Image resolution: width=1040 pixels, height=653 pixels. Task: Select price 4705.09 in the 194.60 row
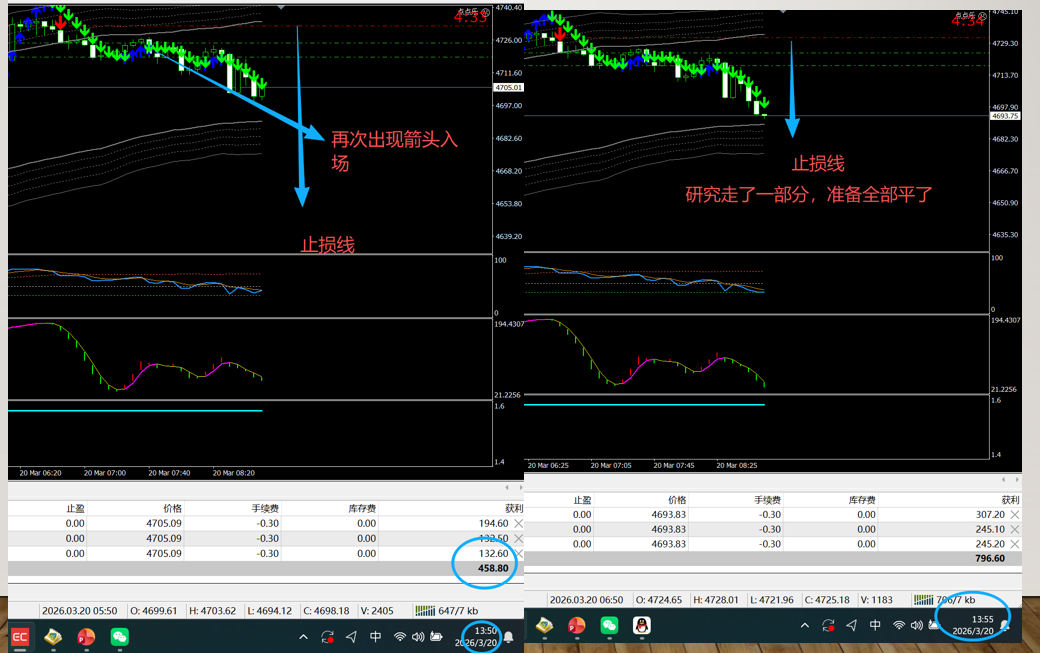click(164, 523)
